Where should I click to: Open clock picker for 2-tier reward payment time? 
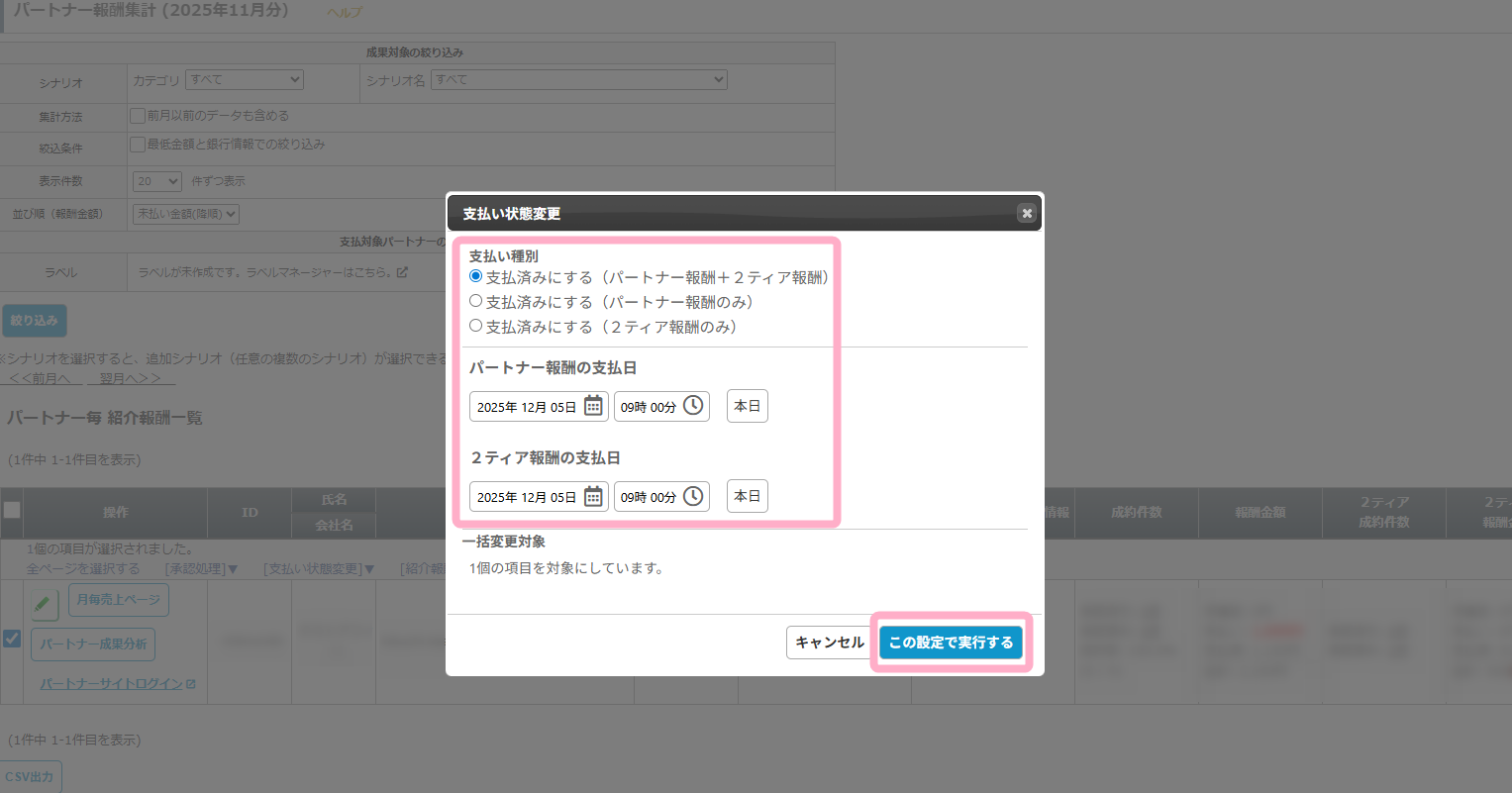coord(693,496)
